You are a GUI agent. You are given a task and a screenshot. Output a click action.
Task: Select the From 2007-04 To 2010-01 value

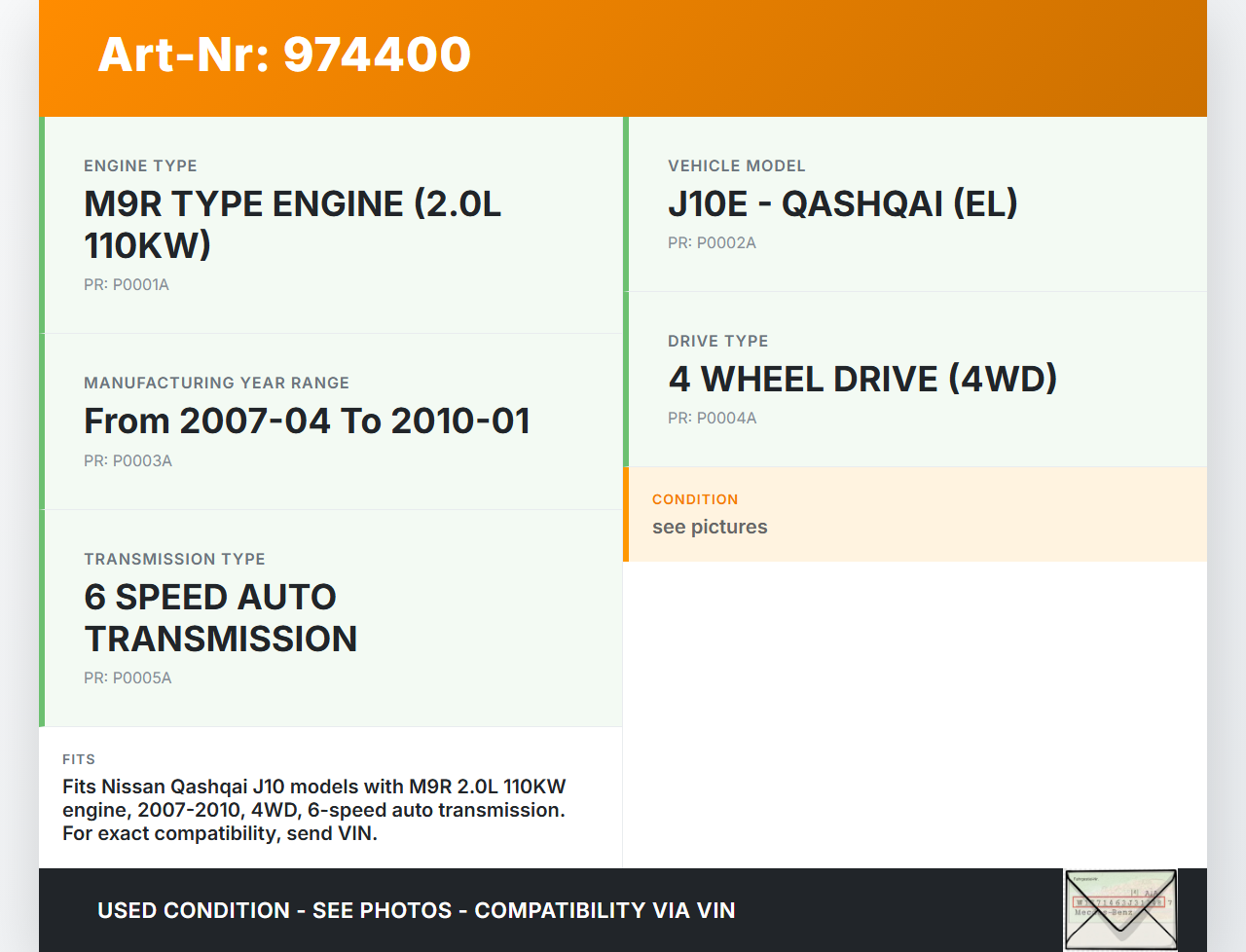point(307,421)
